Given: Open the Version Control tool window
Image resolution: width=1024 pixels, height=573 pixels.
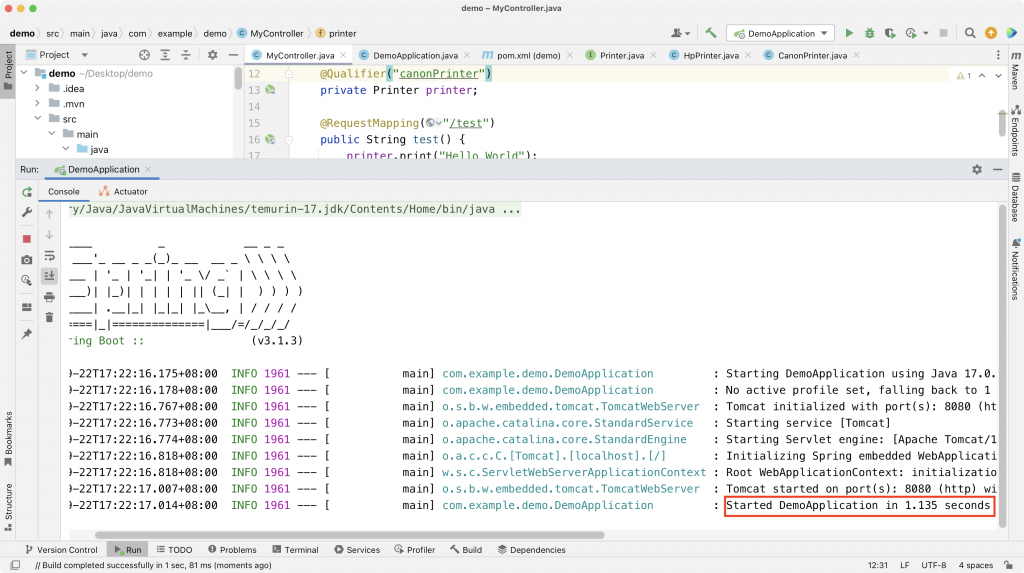Looking at the screenshot, I should pyautogui.click(x=61, y=549).
